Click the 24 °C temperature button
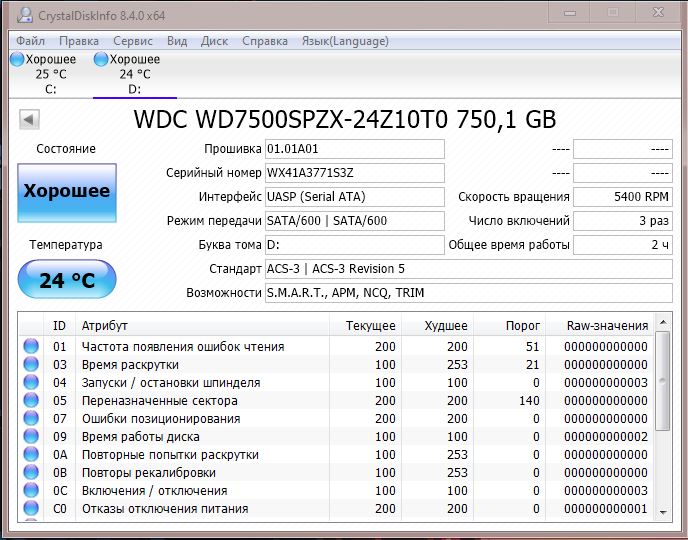This screenshot has width=688, height=540. click(x=67, y=279)
